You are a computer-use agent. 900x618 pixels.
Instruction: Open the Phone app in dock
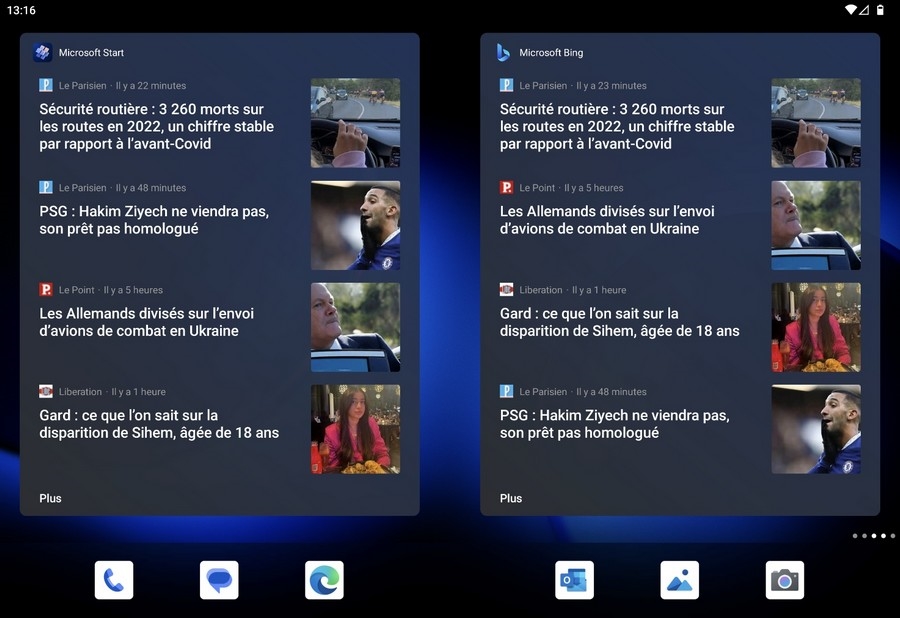point(114,580)
